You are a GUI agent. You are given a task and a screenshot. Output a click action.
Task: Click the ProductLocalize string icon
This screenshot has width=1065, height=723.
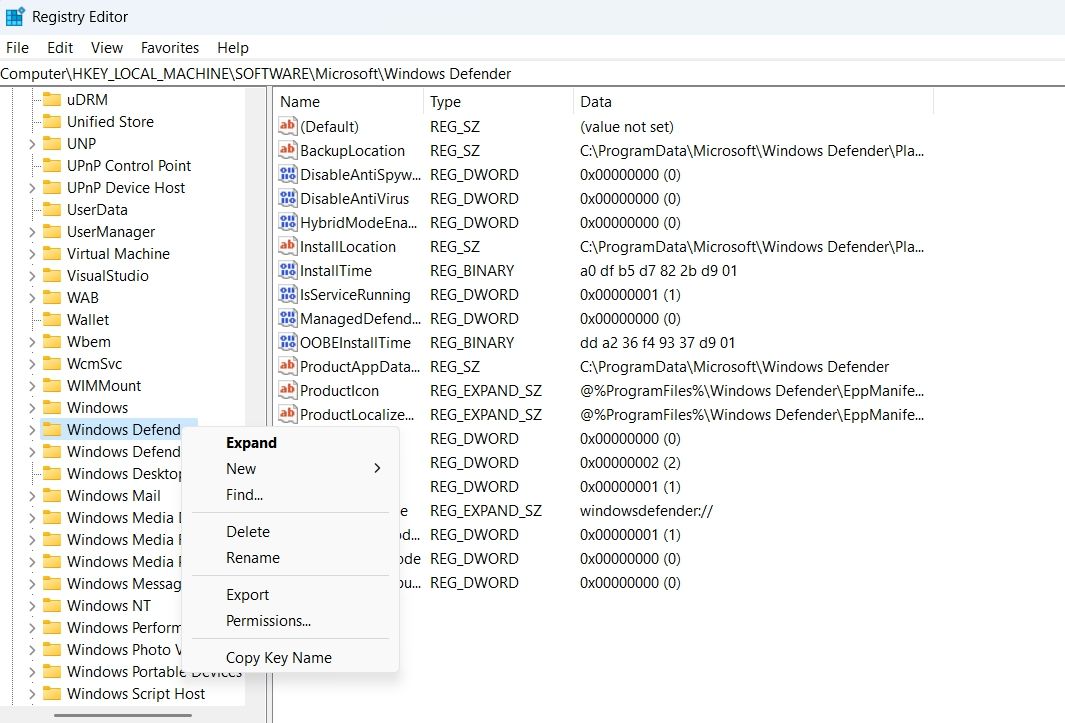(287, 415)
